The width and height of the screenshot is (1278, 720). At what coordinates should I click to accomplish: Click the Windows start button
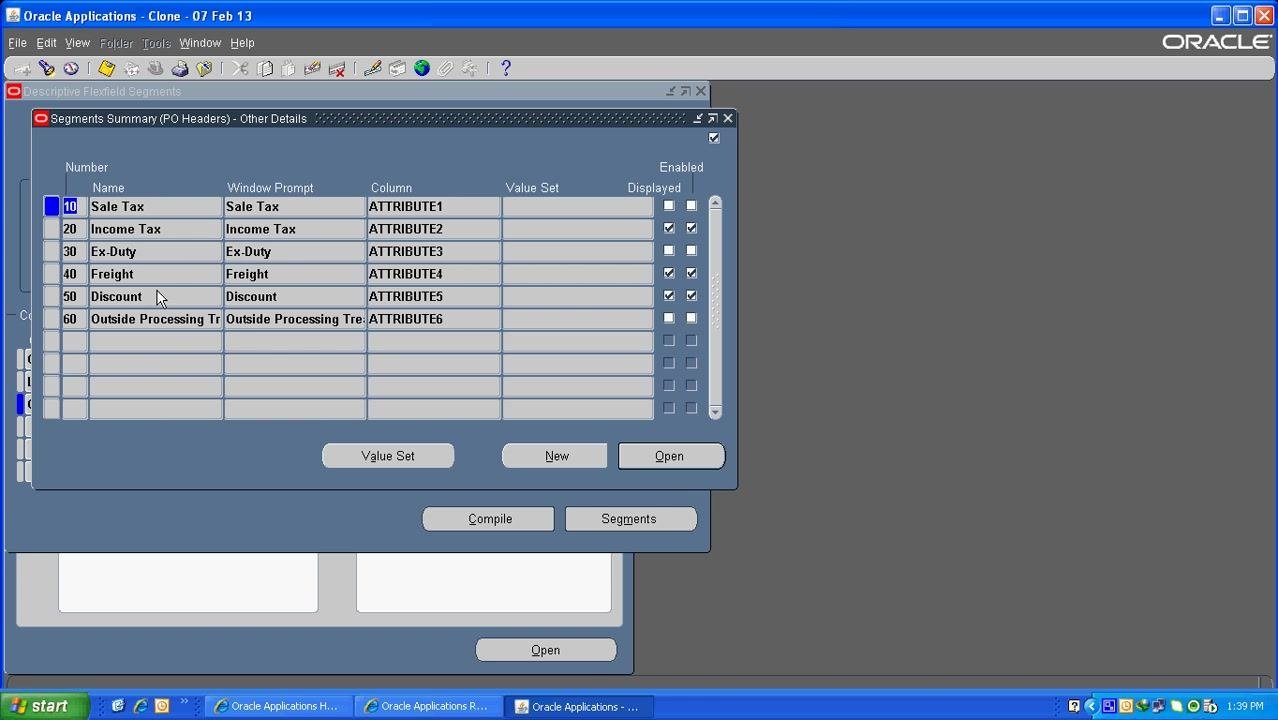pos(43,706)
